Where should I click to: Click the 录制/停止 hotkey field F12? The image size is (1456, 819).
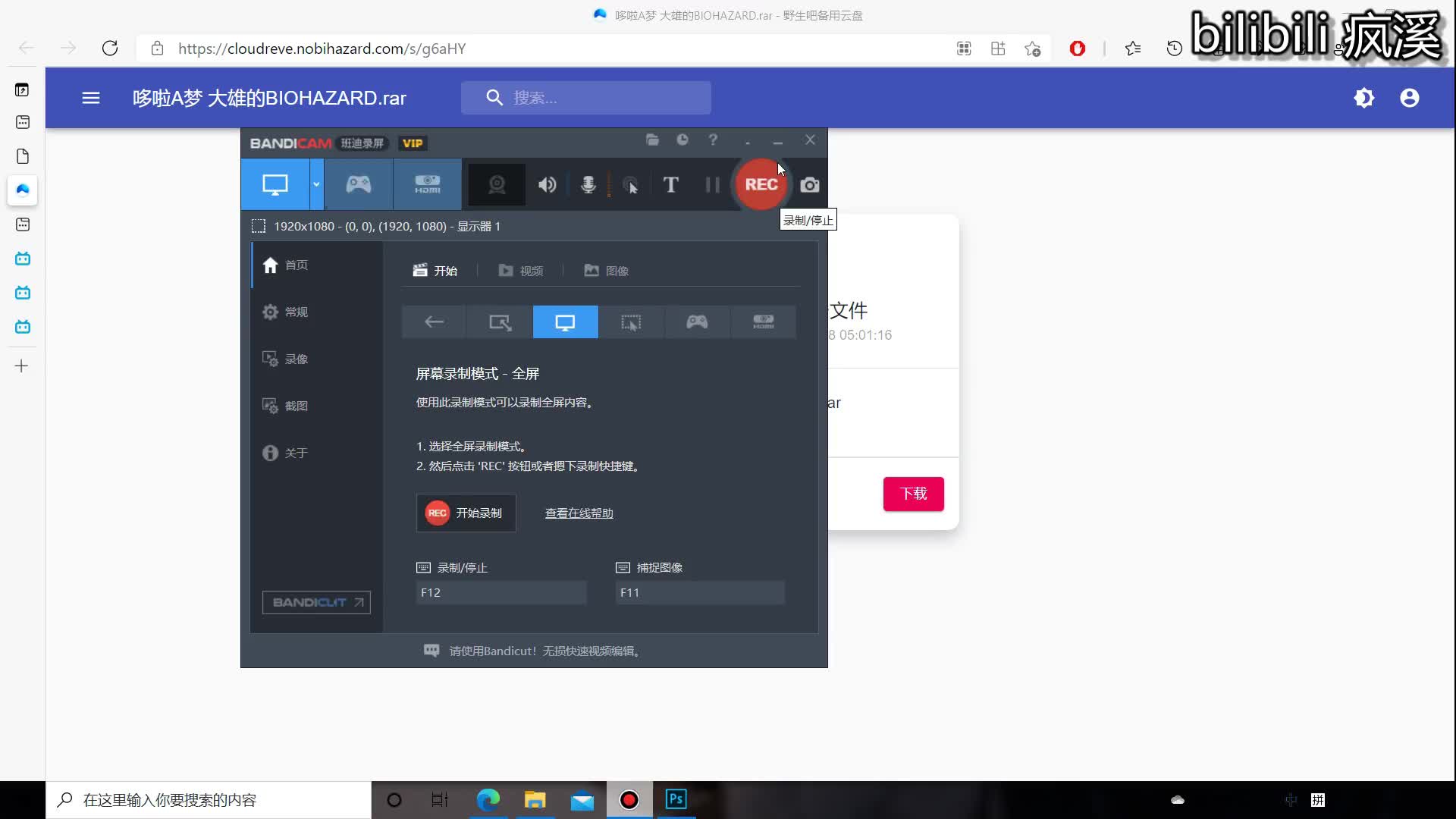coord(501,592)
